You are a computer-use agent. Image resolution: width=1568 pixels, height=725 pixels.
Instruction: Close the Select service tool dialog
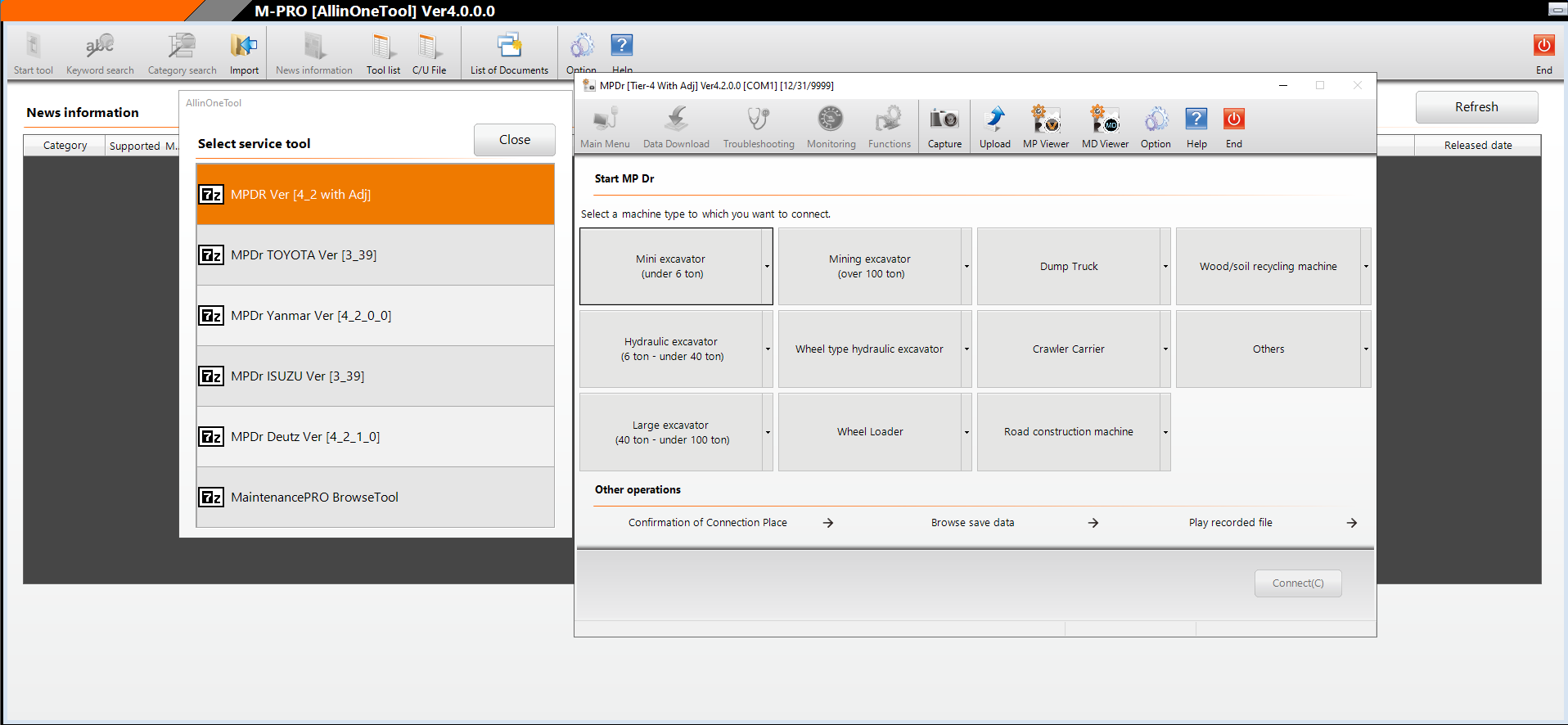pos(515,140)
